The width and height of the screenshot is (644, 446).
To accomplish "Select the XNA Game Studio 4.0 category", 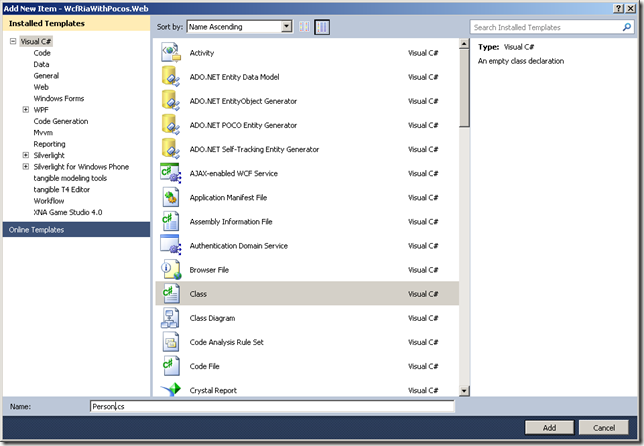I will click(x=68, y=212).
